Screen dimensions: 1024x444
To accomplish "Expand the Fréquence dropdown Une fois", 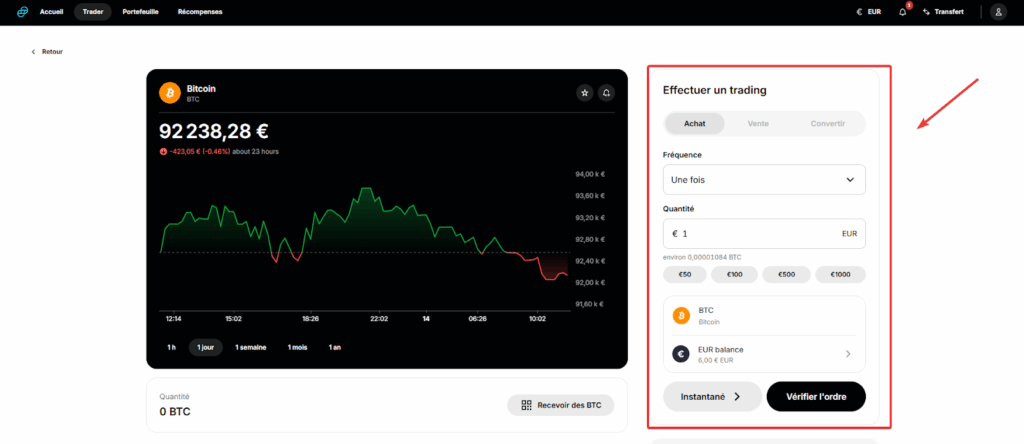I will pyautogui.click(x=764, y=180).
